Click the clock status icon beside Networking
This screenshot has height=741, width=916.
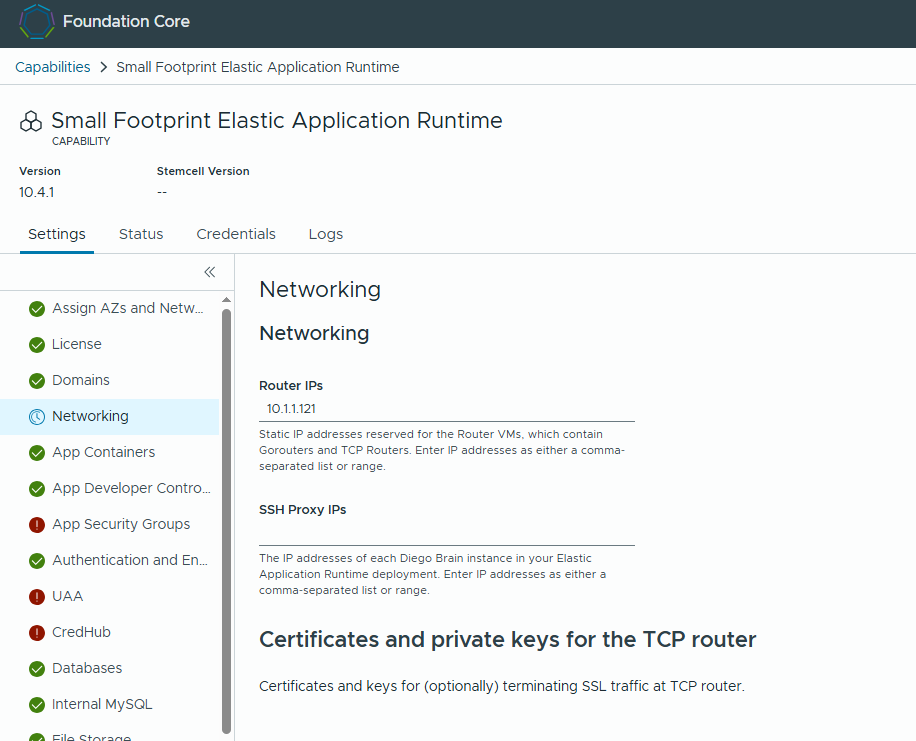(37, 417)
